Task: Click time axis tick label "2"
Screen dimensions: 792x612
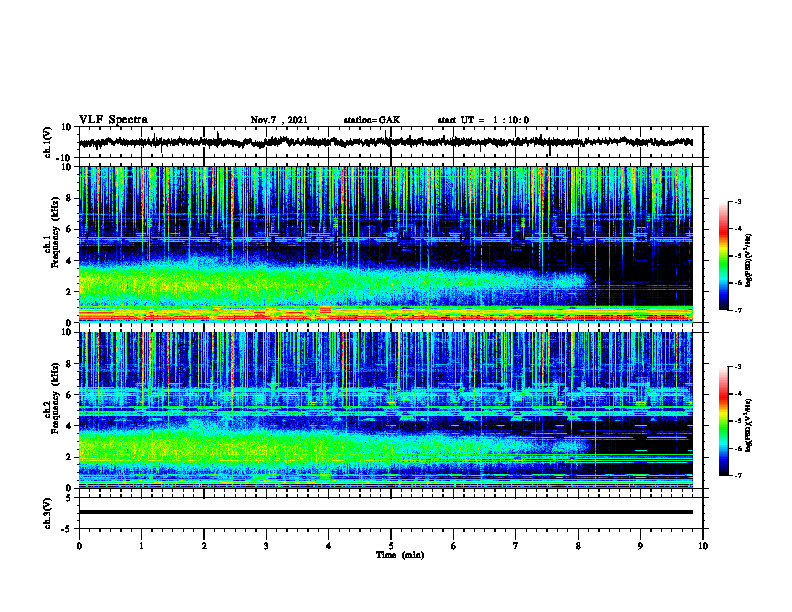Action: pyautogui.click(x=204, y=546)
